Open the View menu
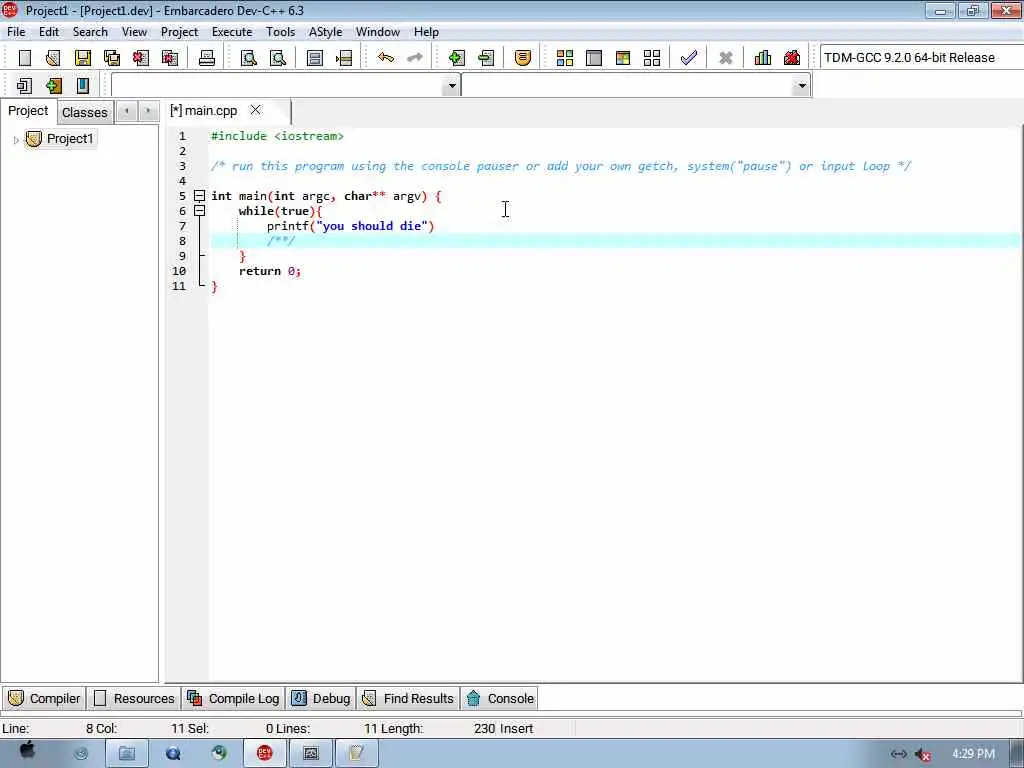This screenshot has height=768, width=1024. [x=135, y=32]
